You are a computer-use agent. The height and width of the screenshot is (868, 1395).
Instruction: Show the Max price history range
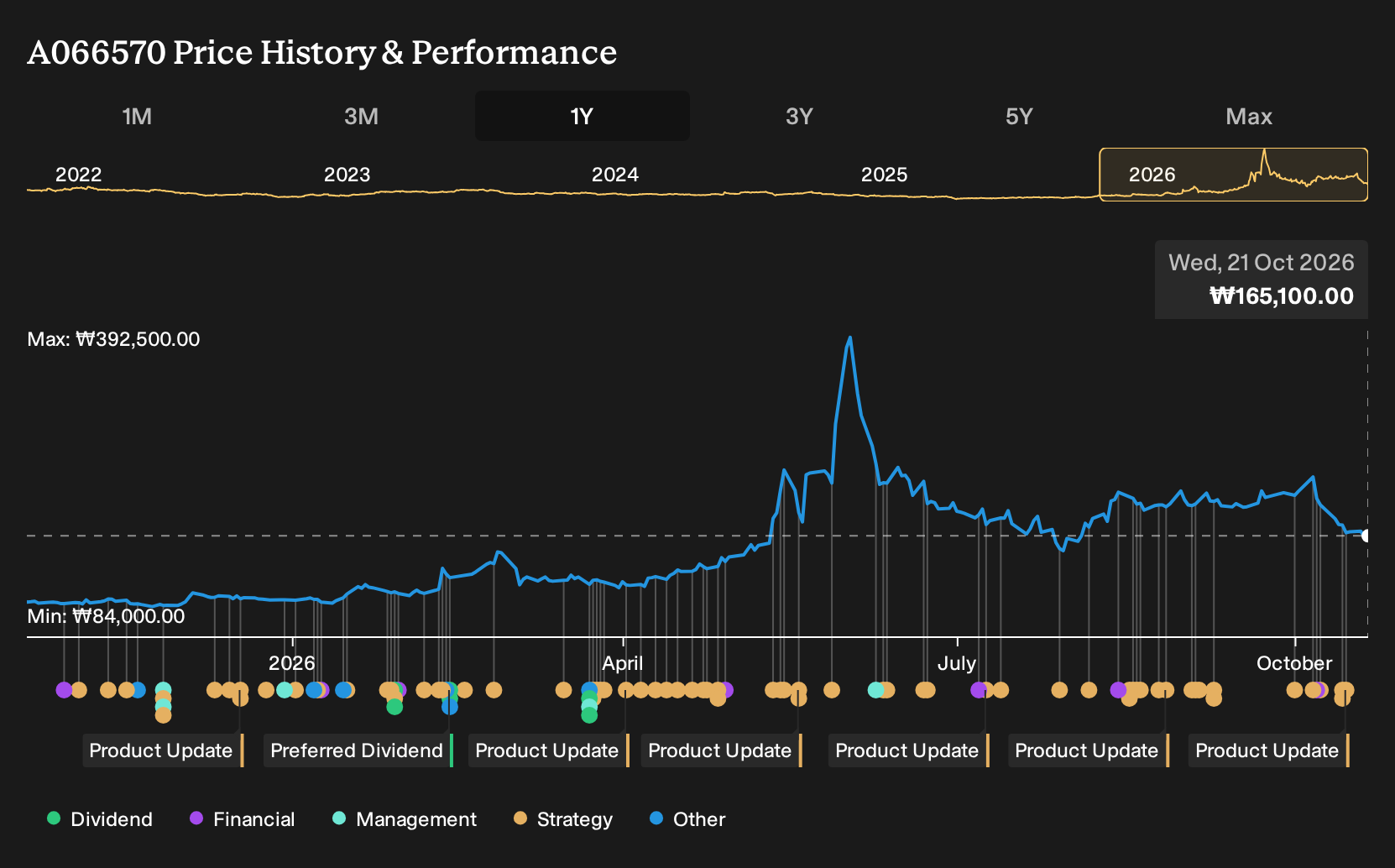click(1249, 116)
